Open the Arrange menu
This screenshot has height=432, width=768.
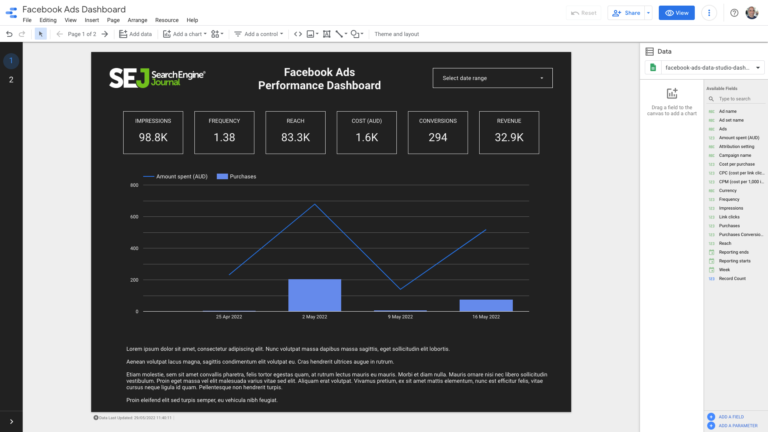137,20
